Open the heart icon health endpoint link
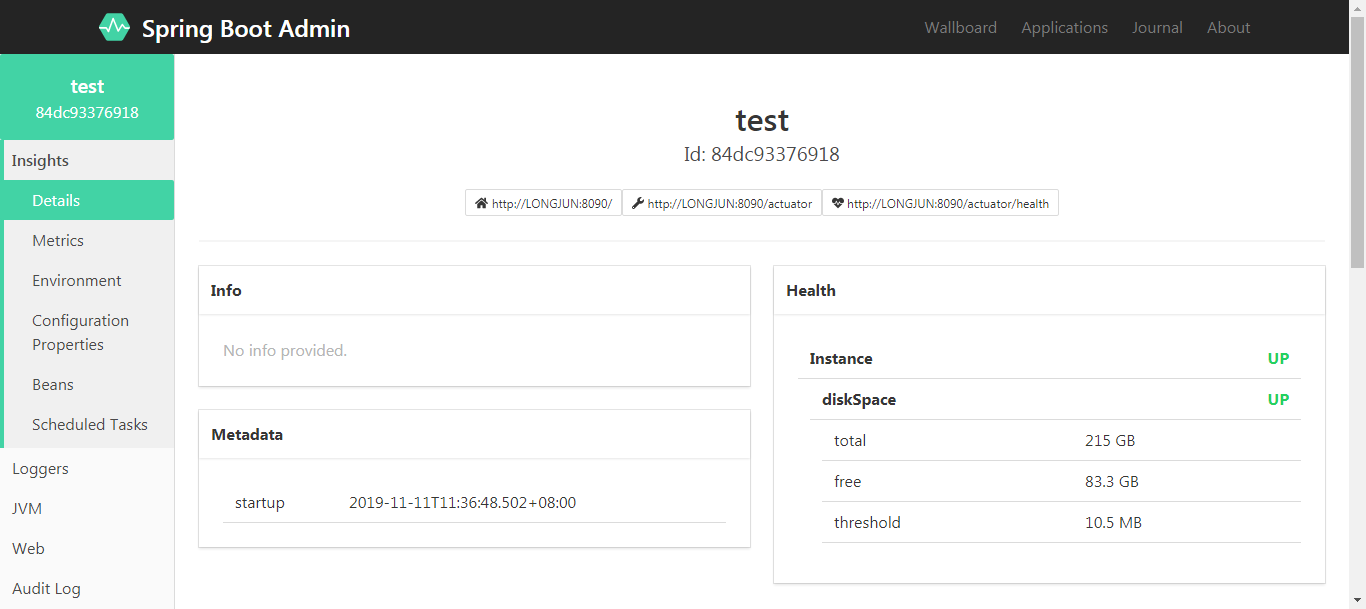Image resolution: width=1366 pixels, height=609 pixels. coord(940,202)
